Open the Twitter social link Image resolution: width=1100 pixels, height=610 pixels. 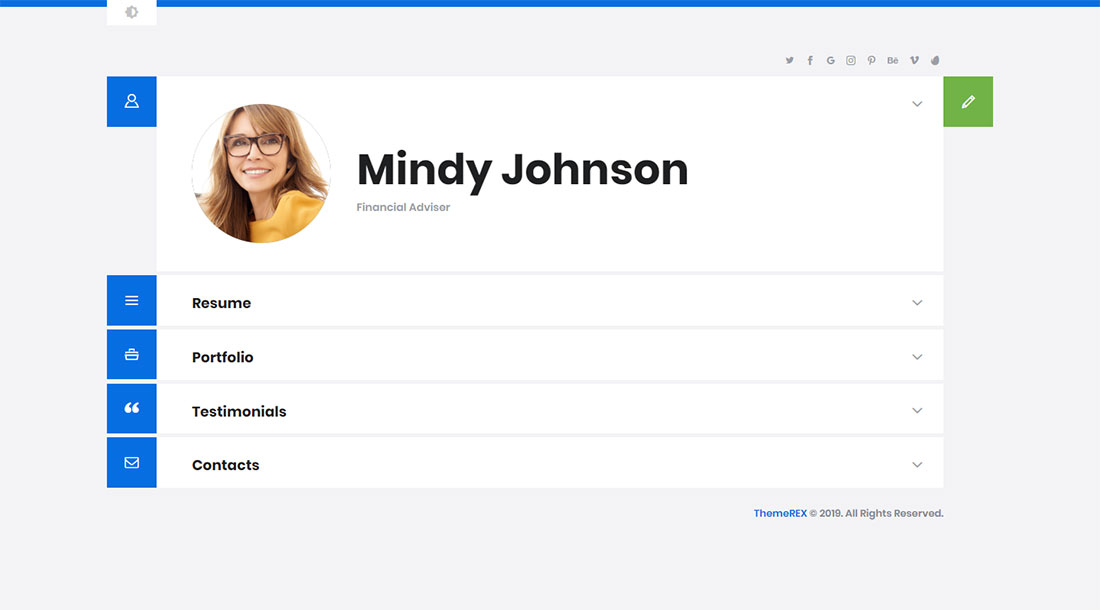789,61
